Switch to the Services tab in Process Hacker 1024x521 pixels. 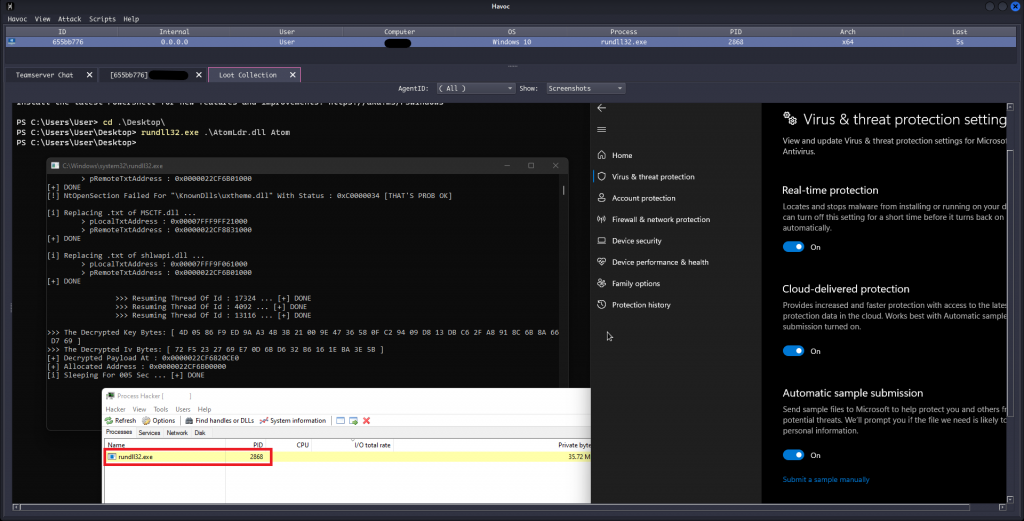click(149, 432)
